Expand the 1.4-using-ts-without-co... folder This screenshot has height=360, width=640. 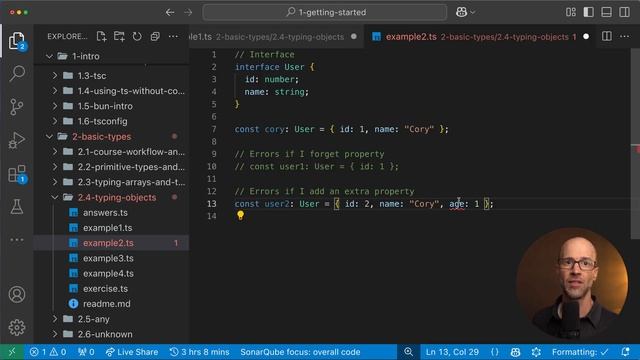(111, 91)
